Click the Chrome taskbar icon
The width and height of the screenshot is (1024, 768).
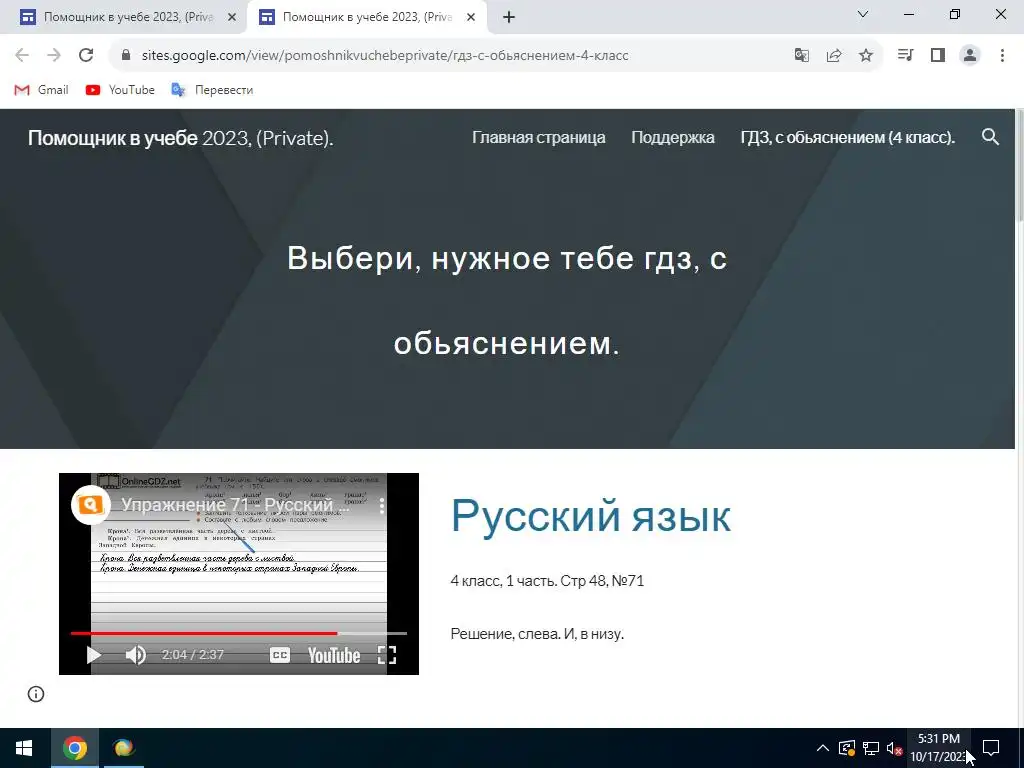(x=74, y=748)
